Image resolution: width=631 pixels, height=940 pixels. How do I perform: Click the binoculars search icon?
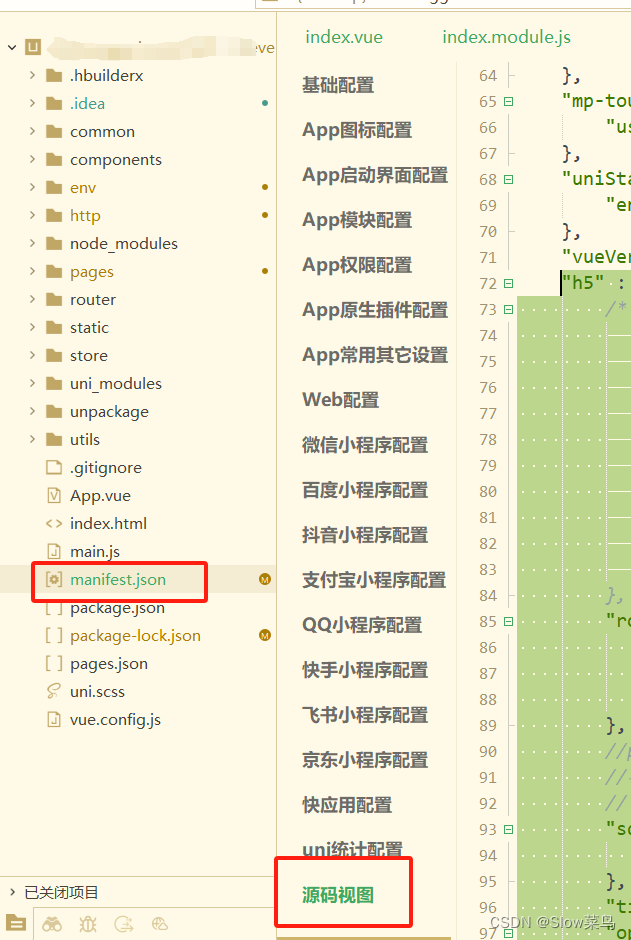(x=52, y=924)
